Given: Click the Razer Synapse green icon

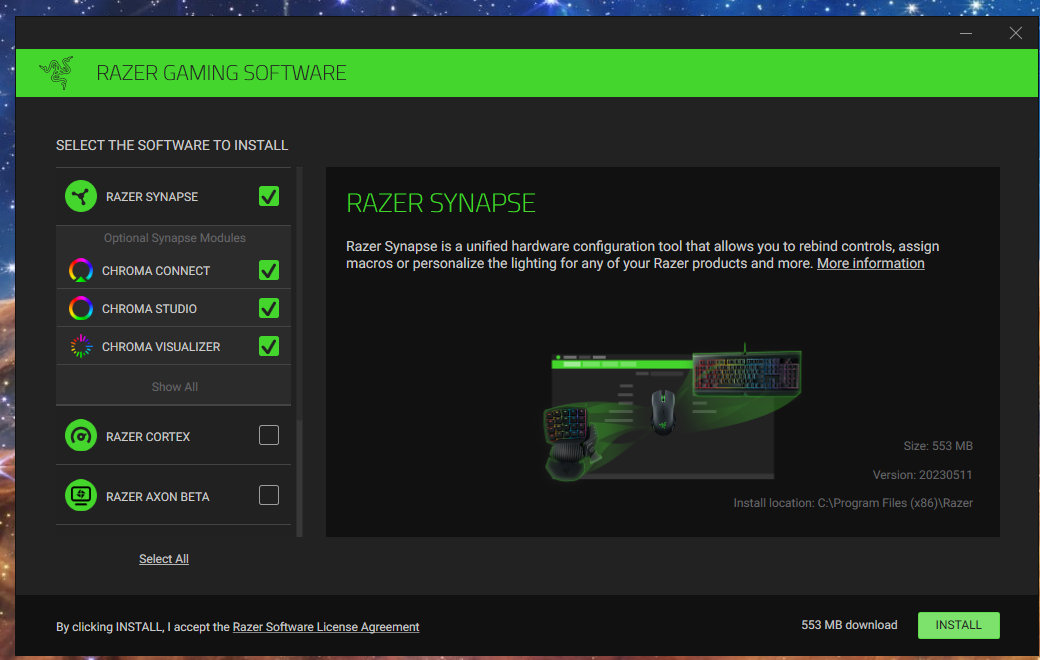Looking at the screenshot, I should pos(81,196).
